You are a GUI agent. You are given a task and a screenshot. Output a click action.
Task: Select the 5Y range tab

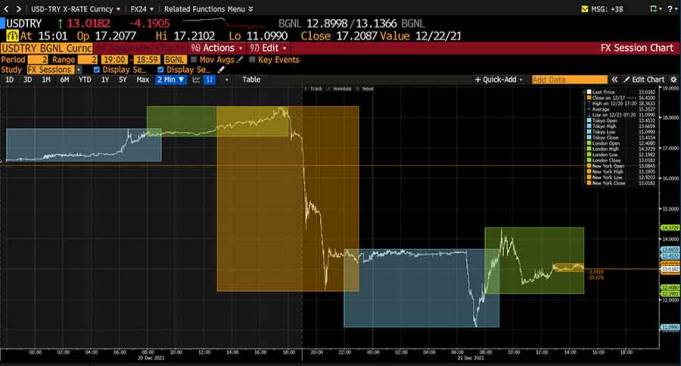pyautogui.click(x=123, y=80)
